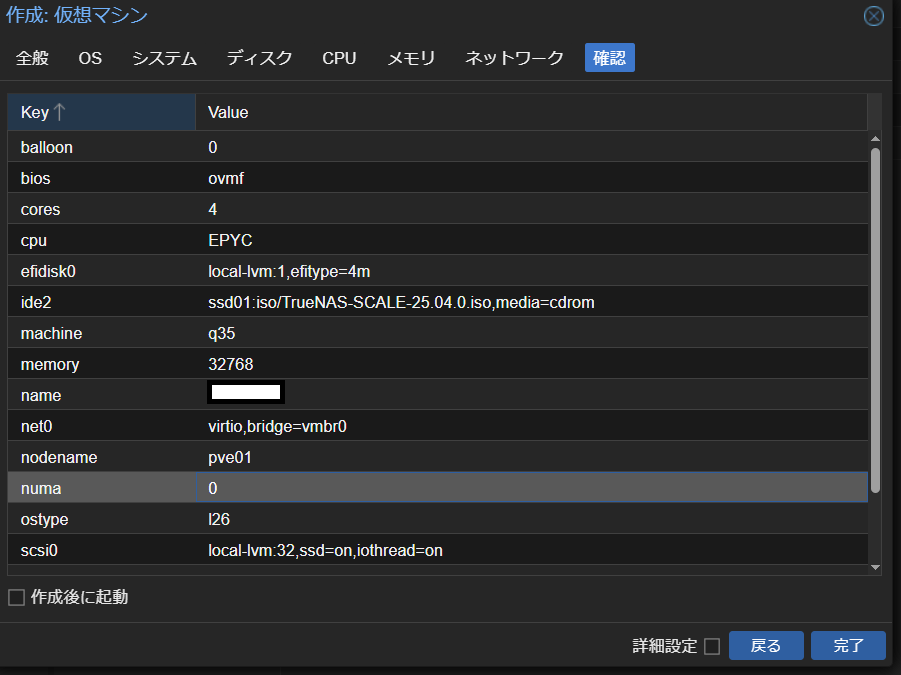Toggle the 詳細設定 checkbox
Viewport: 901px width, 675px height.
click(x=712, y=646)
